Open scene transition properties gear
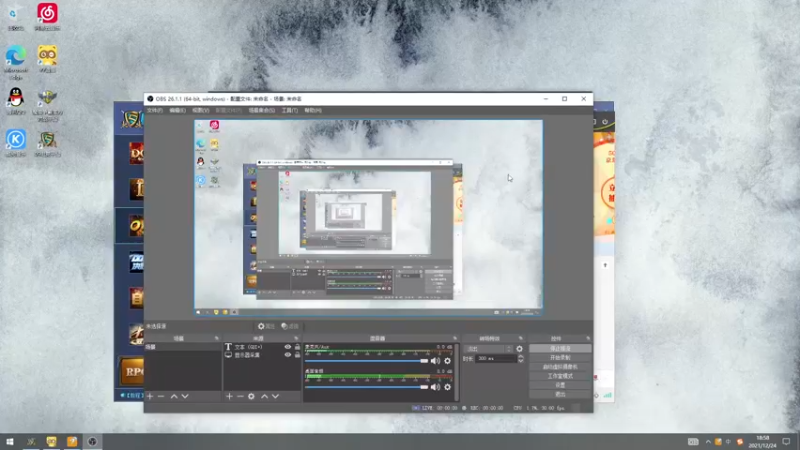The height and width of the screenshot is (450, 800). coord(519,349)
